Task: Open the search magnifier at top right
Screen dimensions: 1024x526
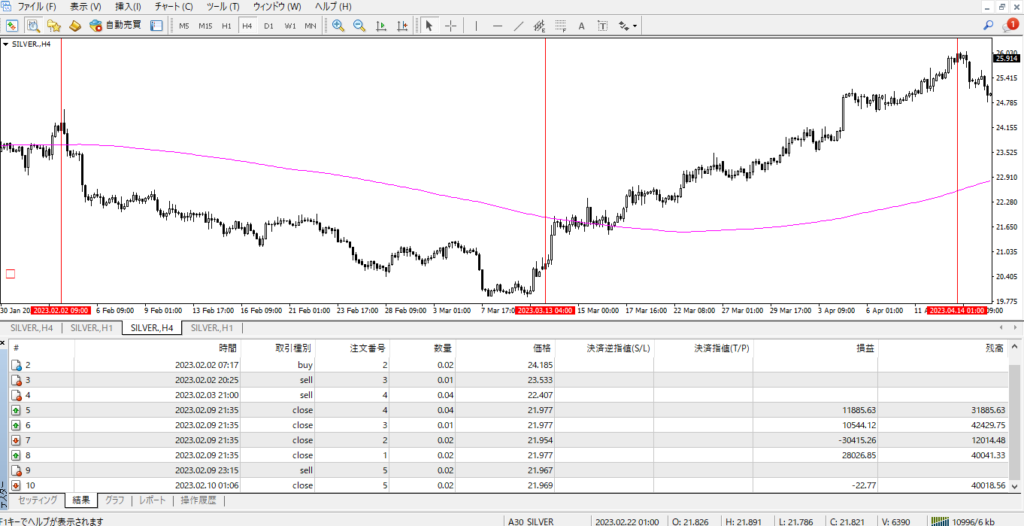Action: pyautogui.click(x=988, y=25)
